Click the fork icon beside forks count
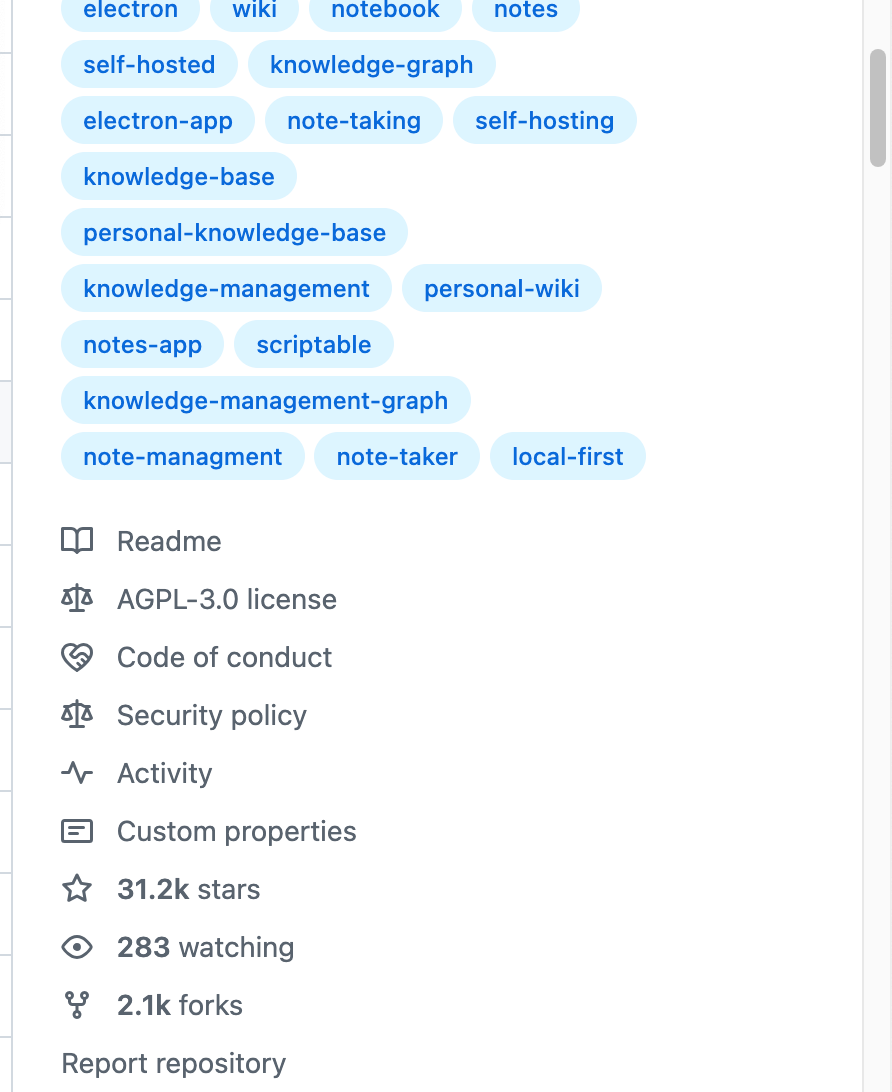The image size is (892, 1092). click(77, 1005)
